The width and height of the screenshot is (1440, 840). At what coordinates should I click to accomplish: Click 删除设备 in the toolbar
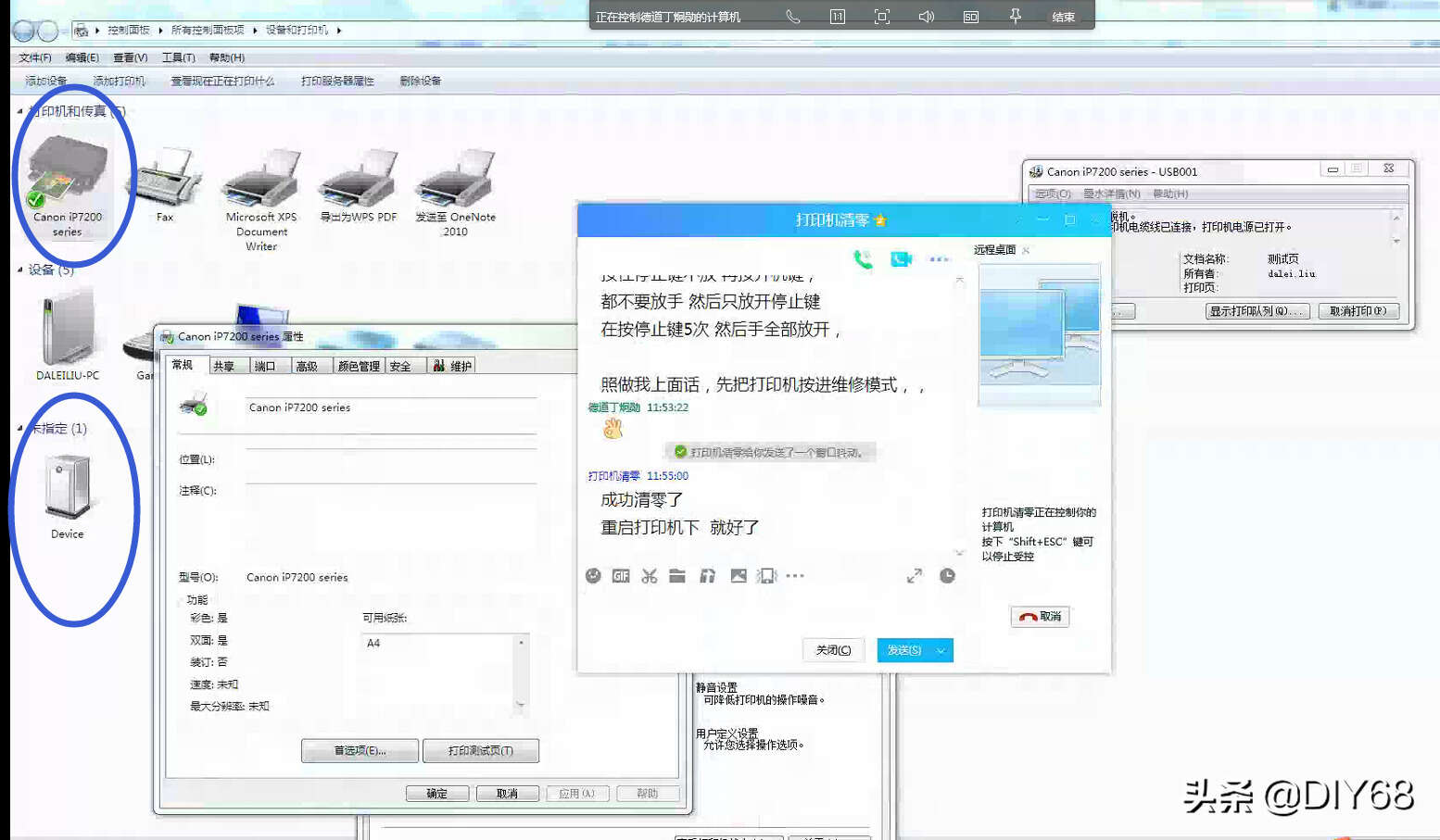point(421,81)
